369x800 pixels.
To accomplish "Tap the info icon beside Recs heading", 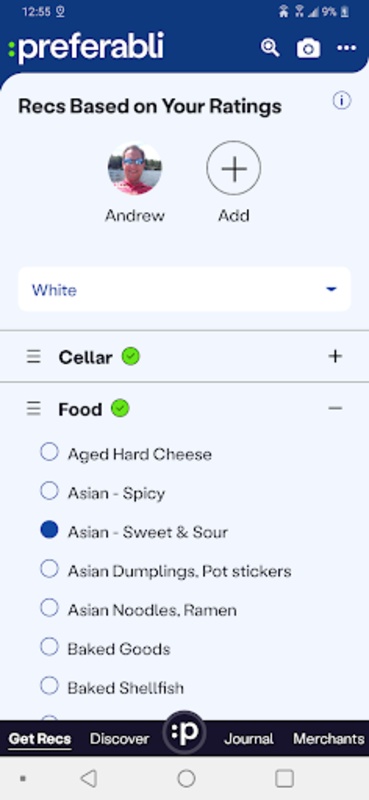I will tap(341, 101).
